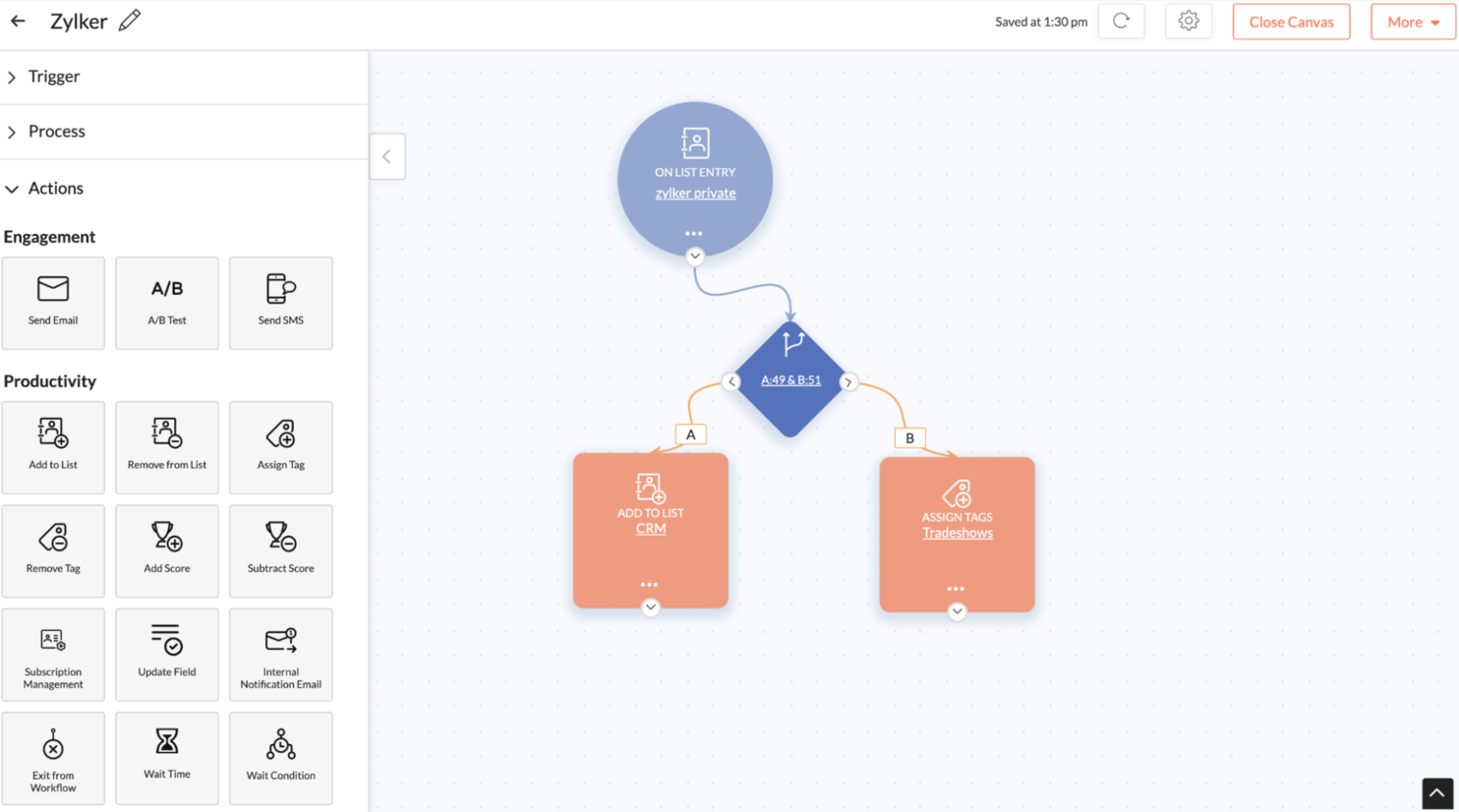The height and width of the screenshot is (812, 1459).
Task: Open options menu on the ON LIST ENTRY node
Action: tap(693, 233)
